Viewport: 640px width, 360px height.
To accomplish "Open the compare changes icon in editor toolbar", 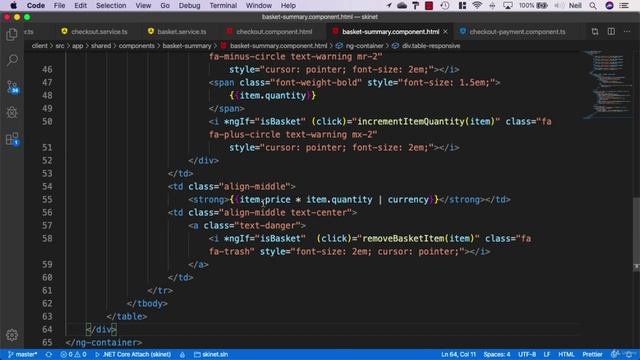I will pyautogui.click(x=595, y=32).
